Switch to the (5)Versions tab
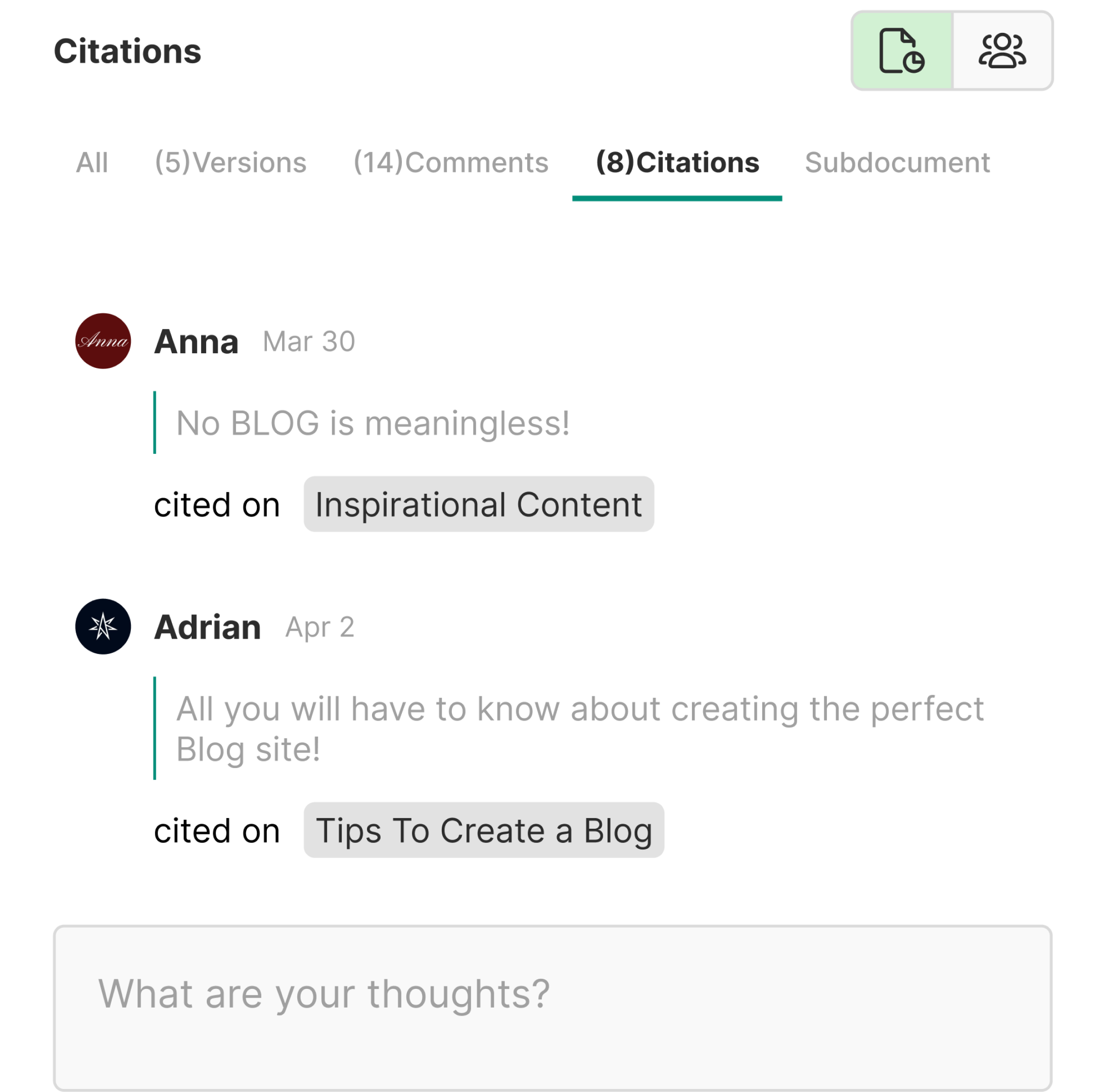The height and width of the screenshot is (1092, 1107). [230, 163]
